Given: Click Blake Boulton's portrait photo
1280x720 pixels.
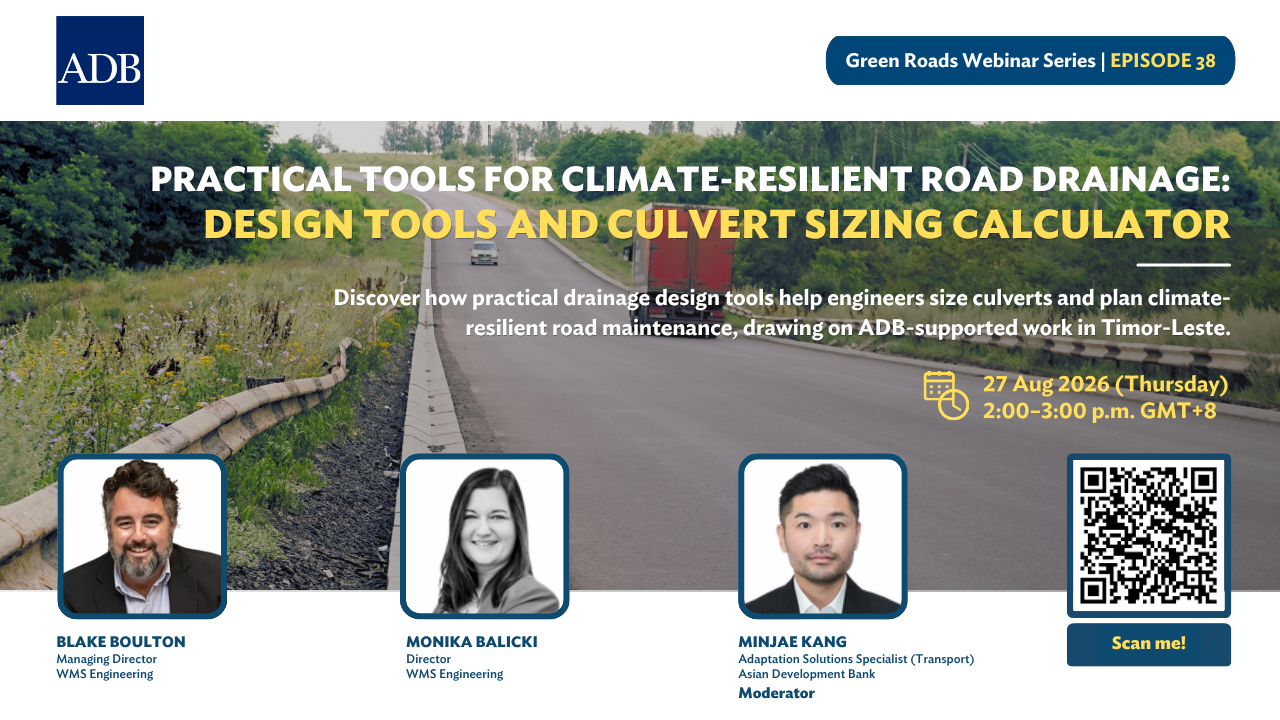Looking at the screenshot, I should click(142, 536).
